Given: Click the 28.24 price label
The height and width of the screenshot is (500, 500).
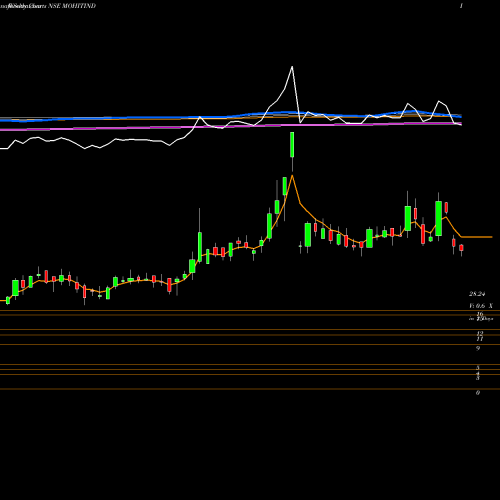Looking at the screenshot, I should tap(477, 294).
